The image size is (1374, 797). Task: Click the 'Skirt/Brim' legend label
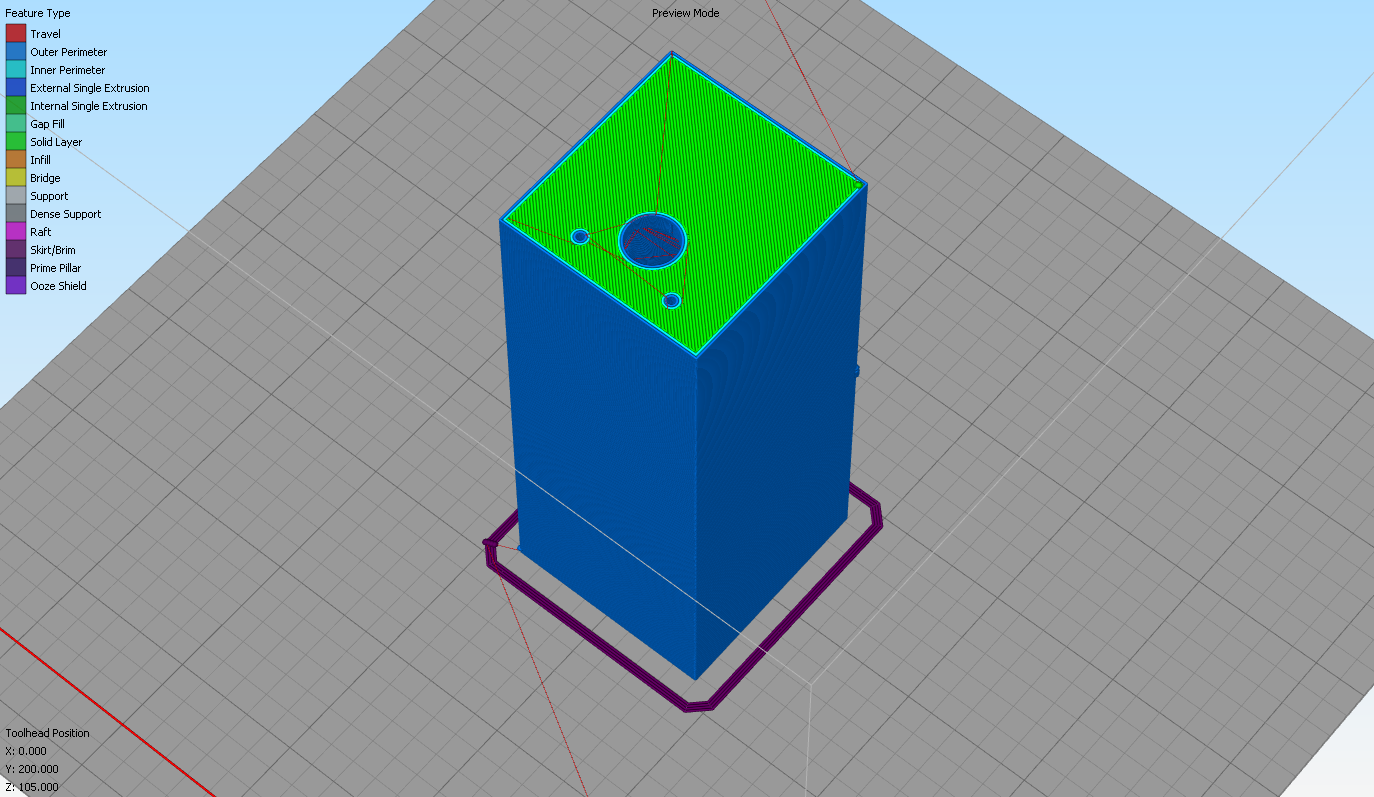point(53,250)
